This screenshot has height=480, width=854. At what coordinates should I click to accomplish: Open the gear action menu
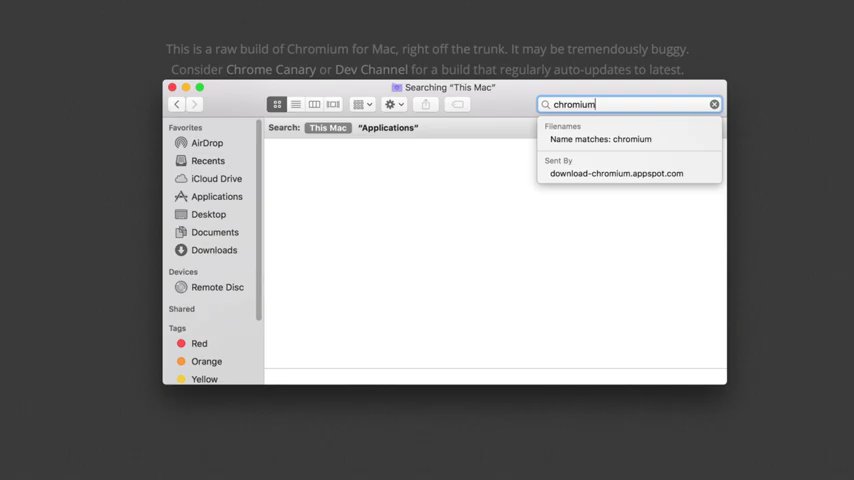pos(394,104)
